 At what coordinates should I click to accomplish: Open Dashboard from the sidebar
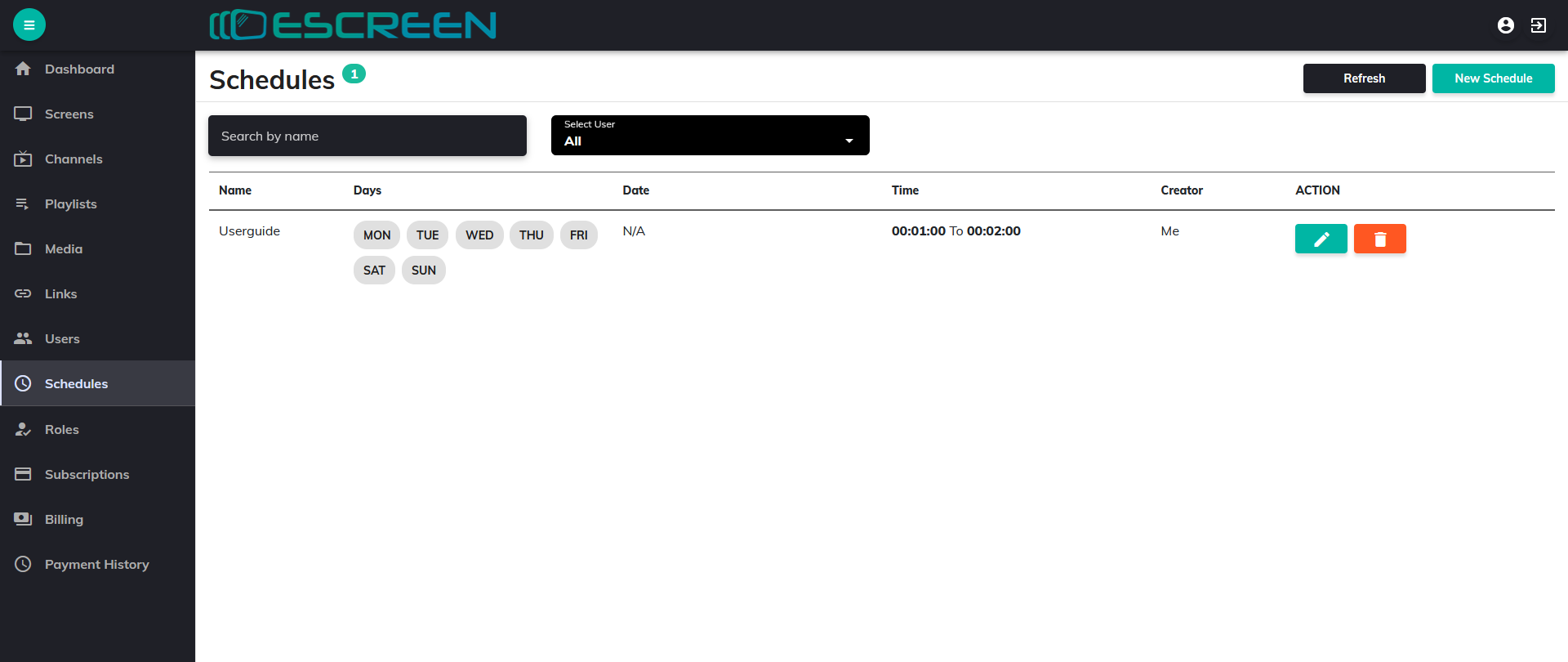pyautogui.click(x=79, y=69)
